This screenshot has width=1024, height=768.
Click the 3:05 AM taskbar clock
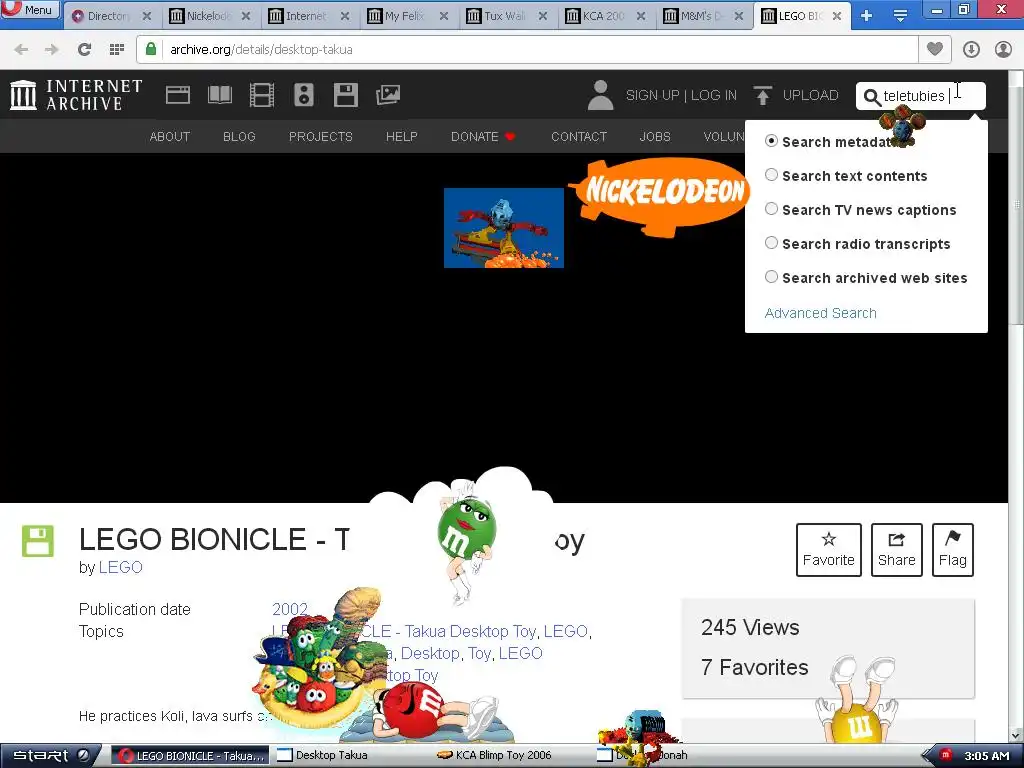pyautogui.click(x=987, y=756)
